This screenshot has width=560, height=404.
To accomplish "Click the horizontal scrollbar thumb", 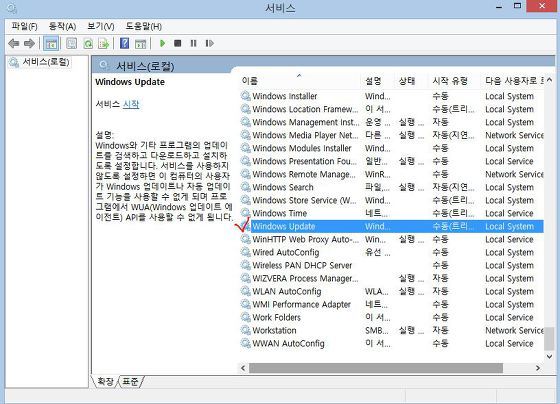I will 376,368.
